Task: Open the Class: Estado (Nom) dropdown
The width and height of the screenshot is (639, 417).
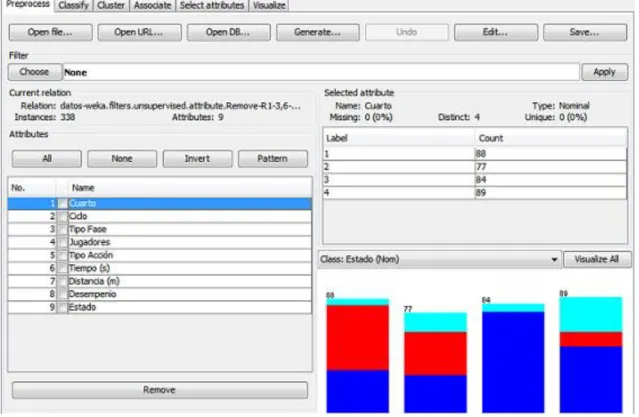Action: pos(440,260)
